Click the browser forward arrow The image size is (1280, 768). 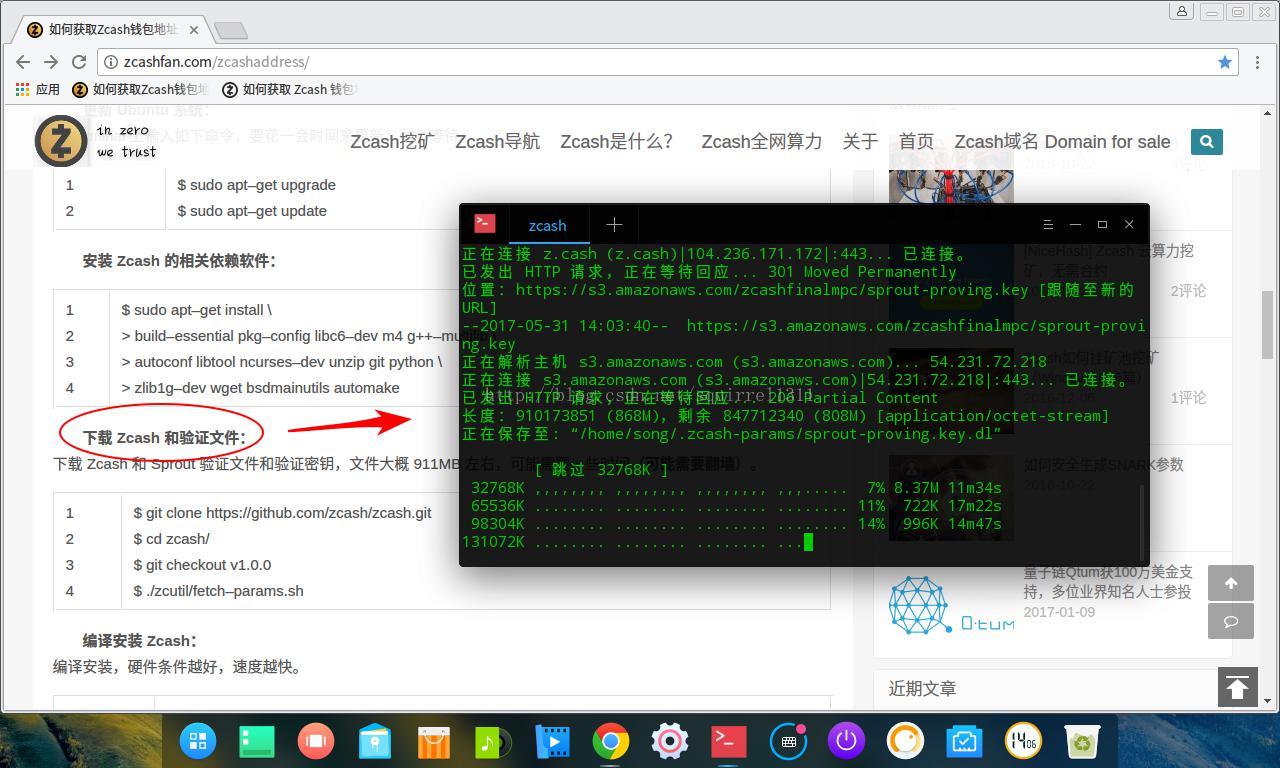pos(51,61)
